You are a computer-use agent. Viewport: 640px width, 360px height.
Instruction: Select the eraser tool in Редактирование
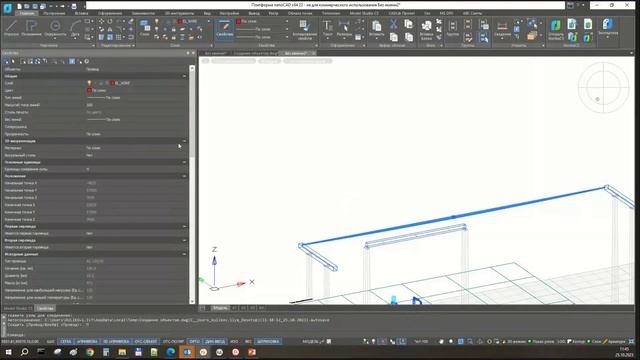(x=131, y=21)
